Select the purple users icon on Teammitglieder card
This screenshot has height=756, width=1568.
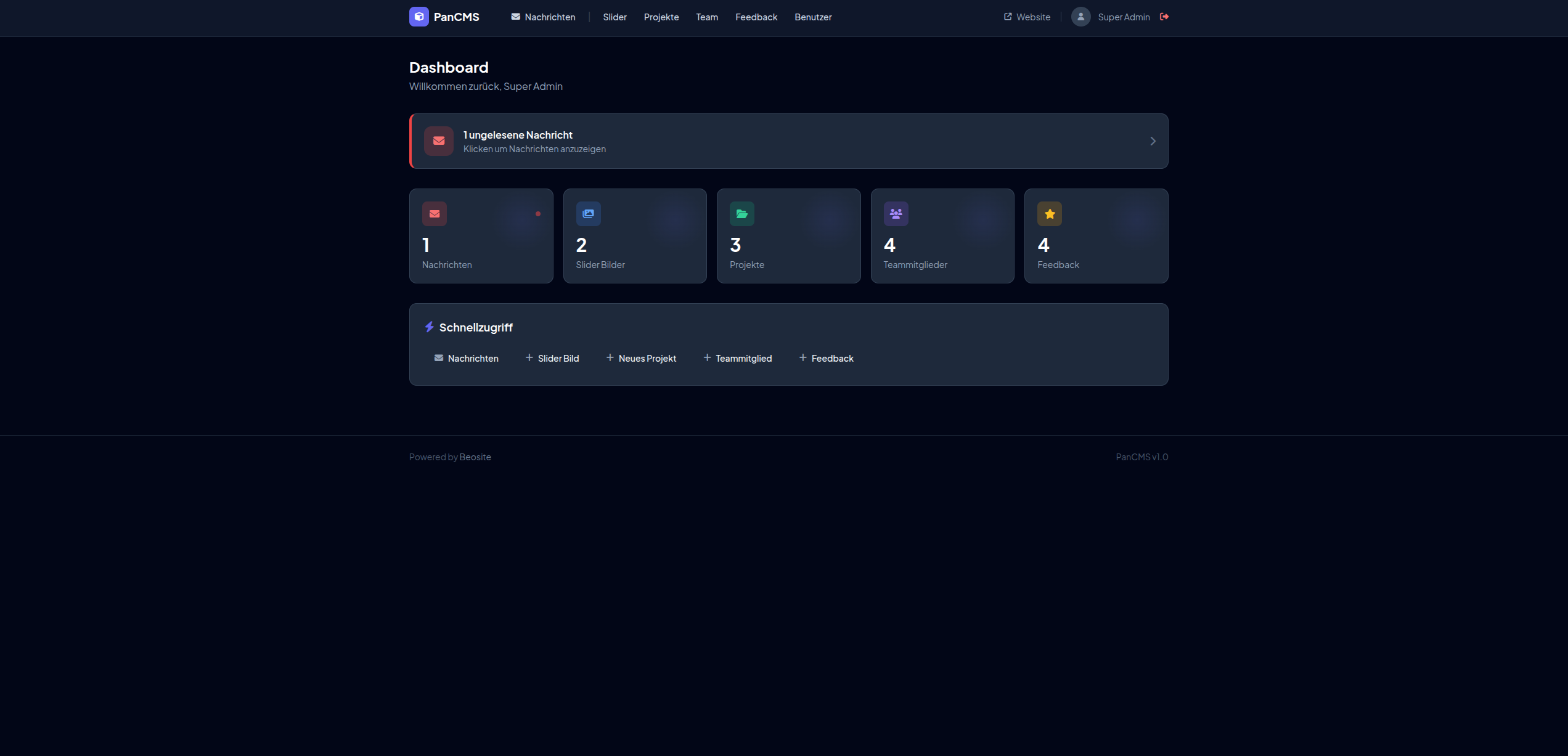coord(896,214)
